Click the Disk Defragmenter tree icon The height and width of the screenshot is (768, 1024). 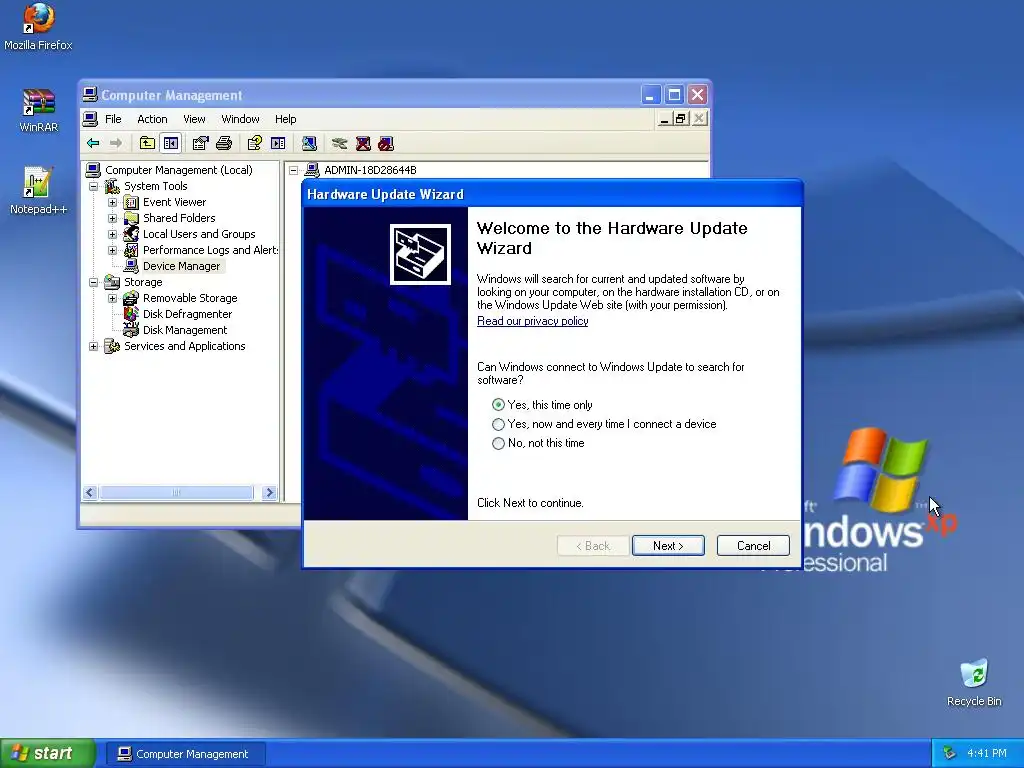(131, 314)
